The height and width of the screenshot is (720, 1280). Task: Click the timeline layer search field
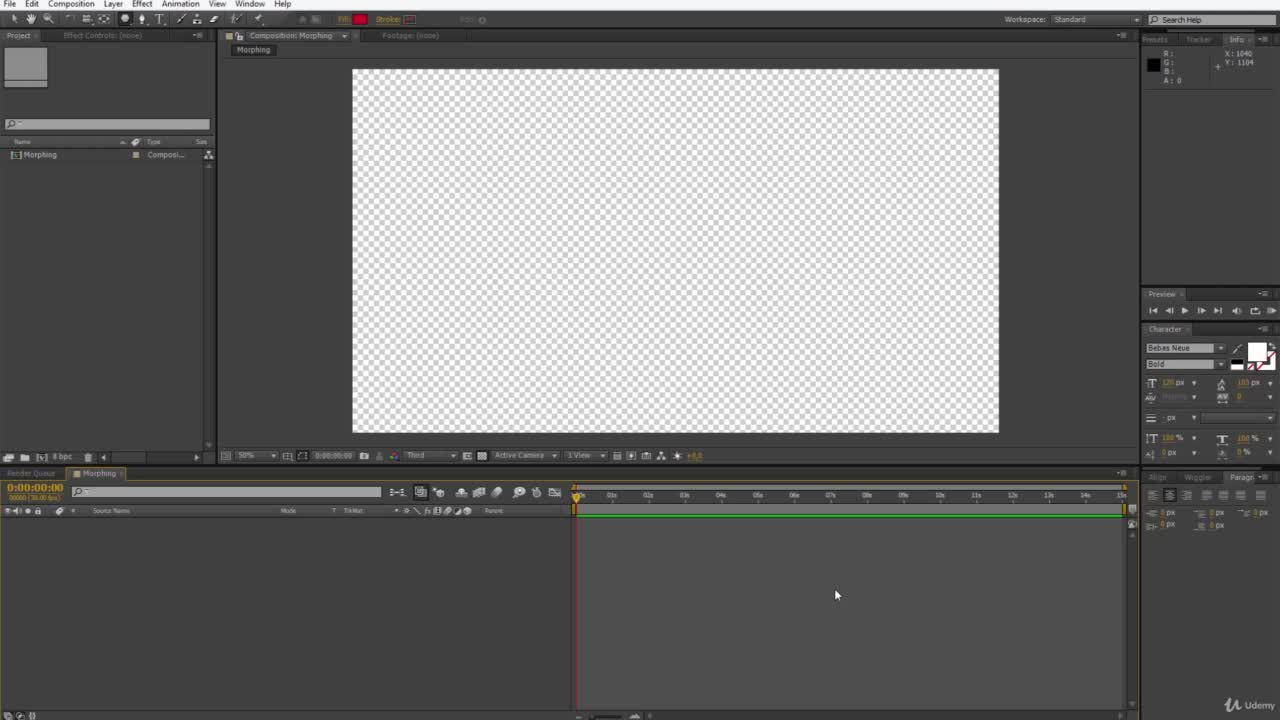tap(226, 492)
